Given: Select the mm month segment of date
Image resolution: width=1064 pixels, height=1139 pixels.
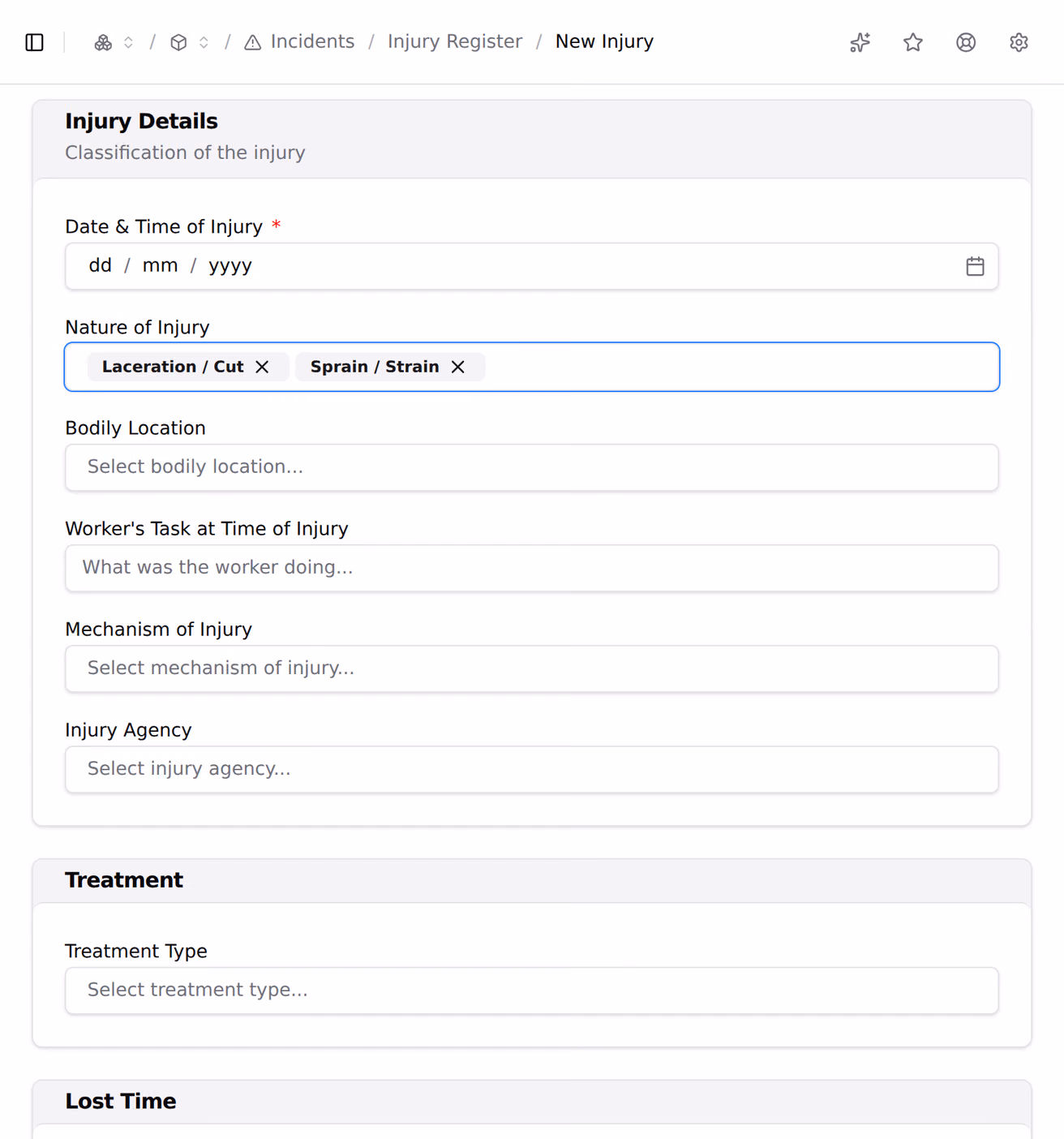Looking at the screenshot, I should pos(160,265).
